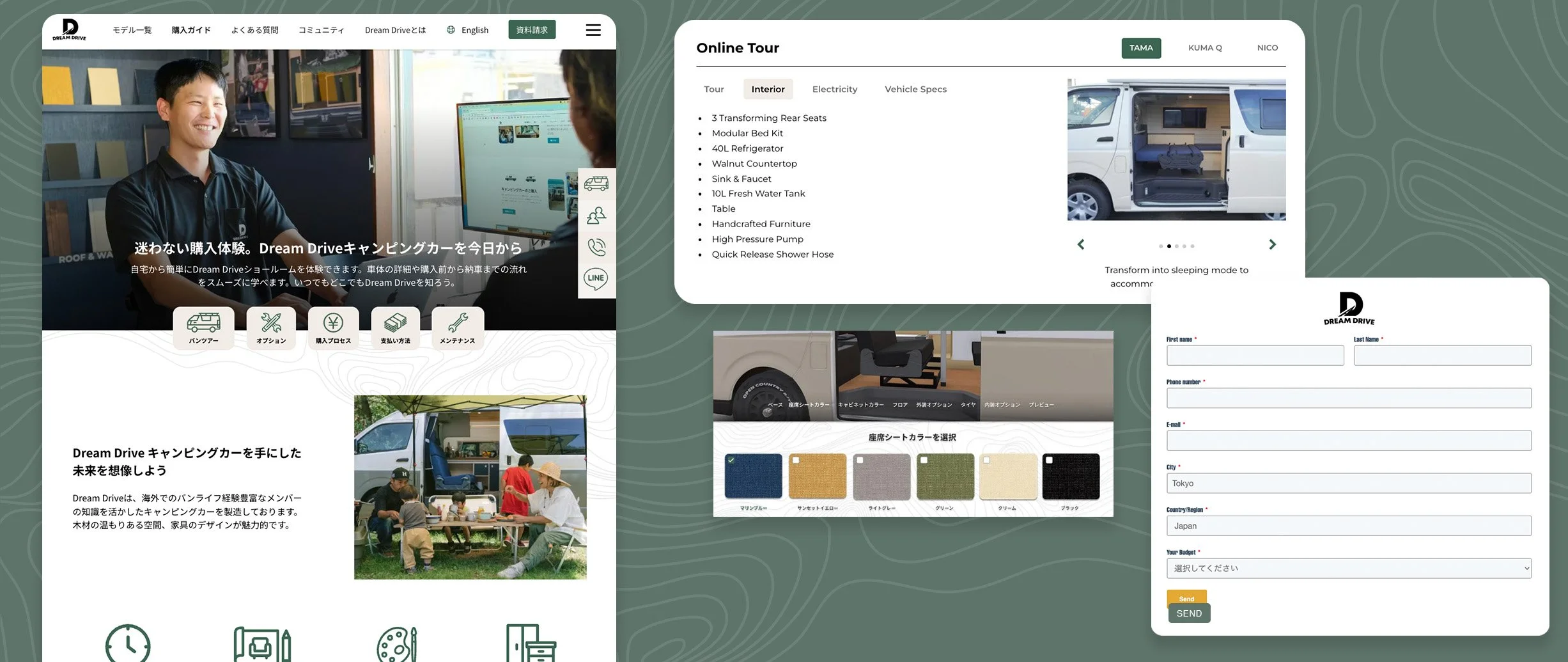Click the Dream Drive logo on the contact form
Screen dimensions: 1568x662
[x=1349, y=308]
